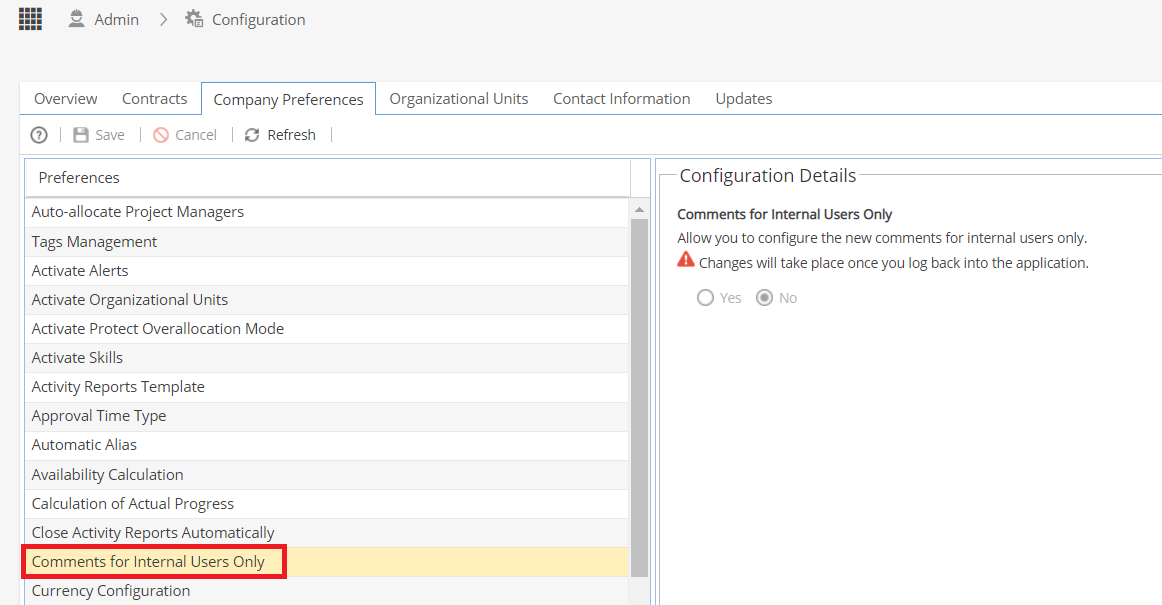Switch to the Overview tab
Image resolution: width=1162 pixels, height=605 pixels.
65,99
